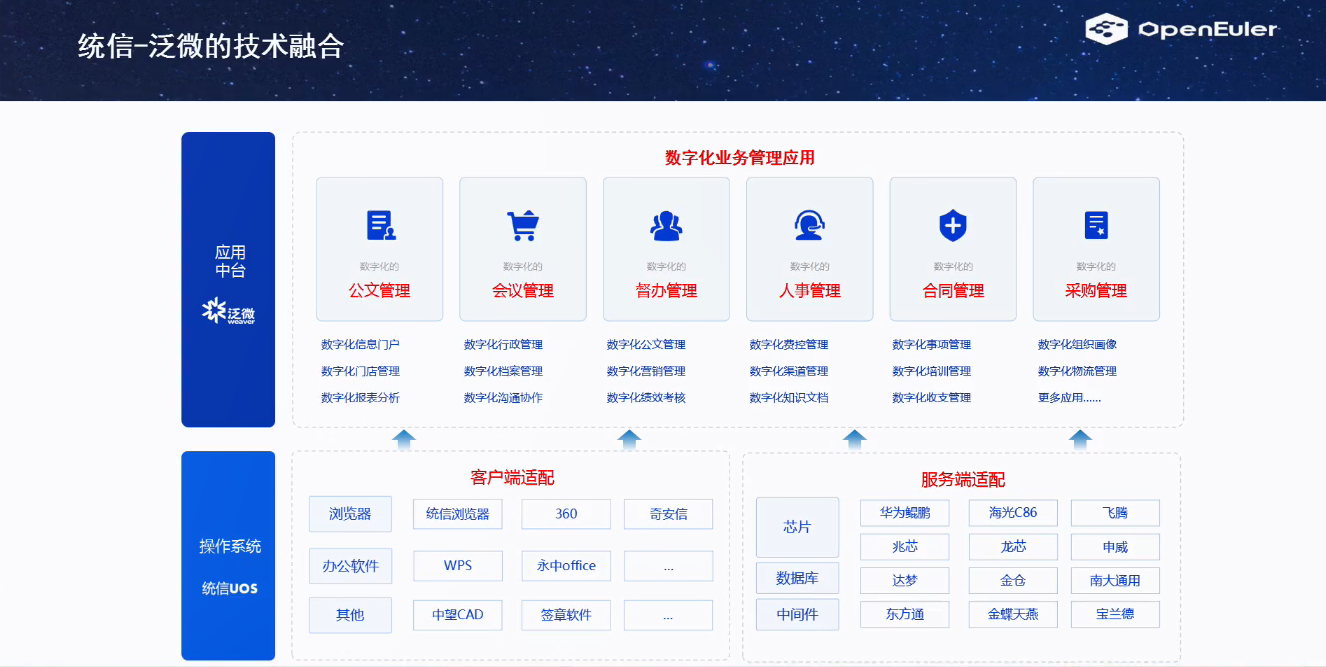Click the 永中office box

point(567,566)
